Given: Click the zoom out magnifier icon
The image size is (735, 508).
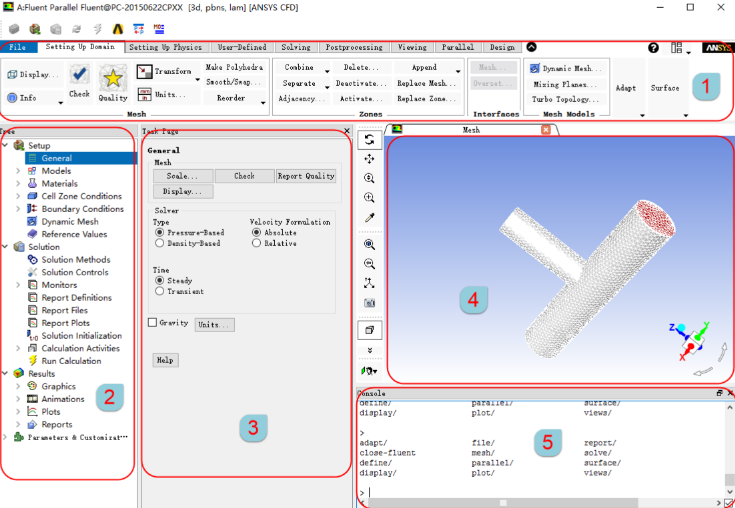Looking at the screenshot, I should coord(369,264).
